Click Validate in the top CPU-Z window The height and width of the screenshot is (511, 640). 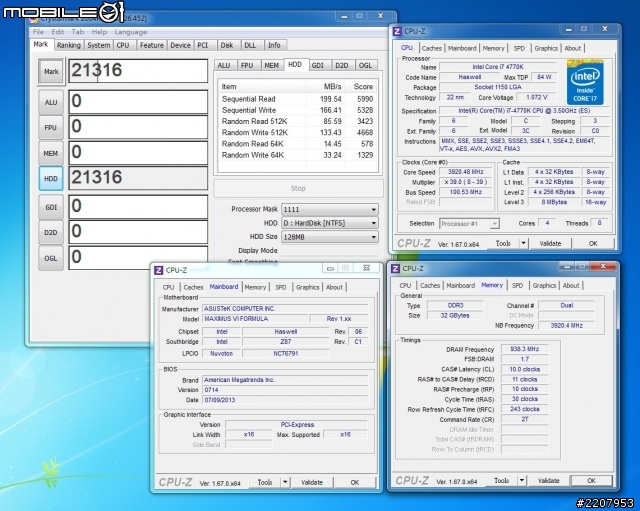point(550,243)
